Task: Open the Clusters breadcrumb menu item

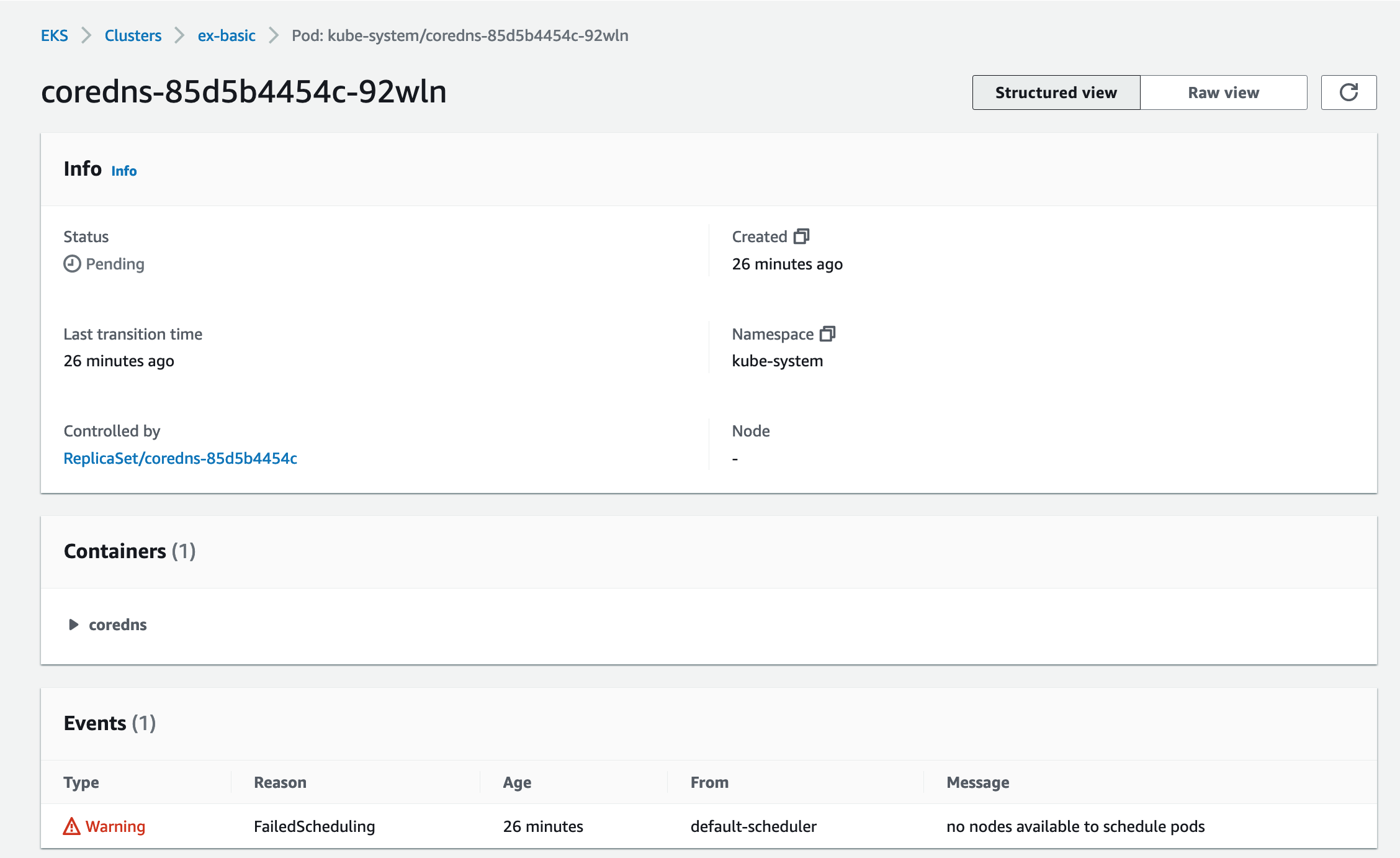Action: click(132, 35)
